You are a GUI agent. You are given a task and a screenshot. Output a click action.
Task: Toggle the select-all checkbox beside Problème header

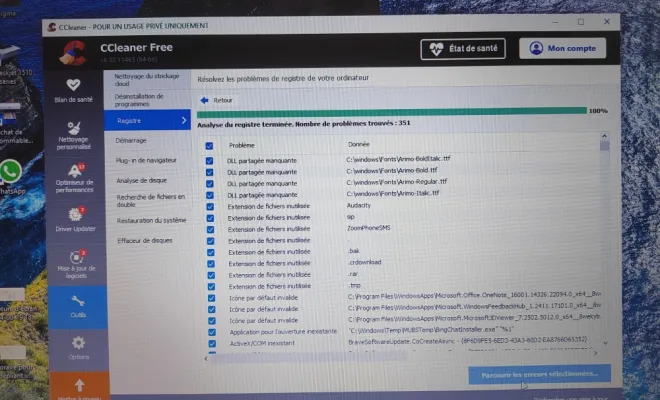[209, 146]
